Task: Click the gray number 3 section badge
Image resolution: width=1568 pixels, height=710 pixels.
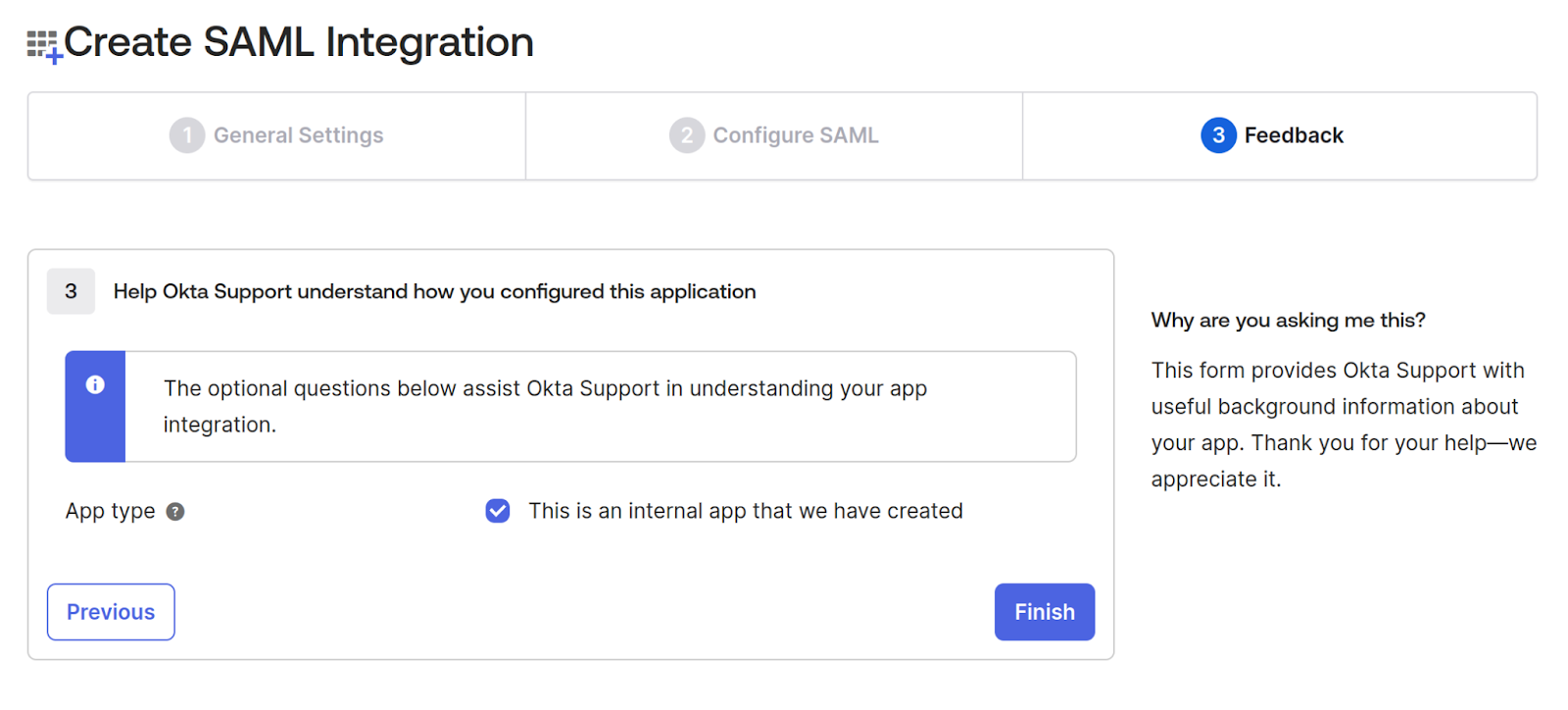Action: click(71, 291)
